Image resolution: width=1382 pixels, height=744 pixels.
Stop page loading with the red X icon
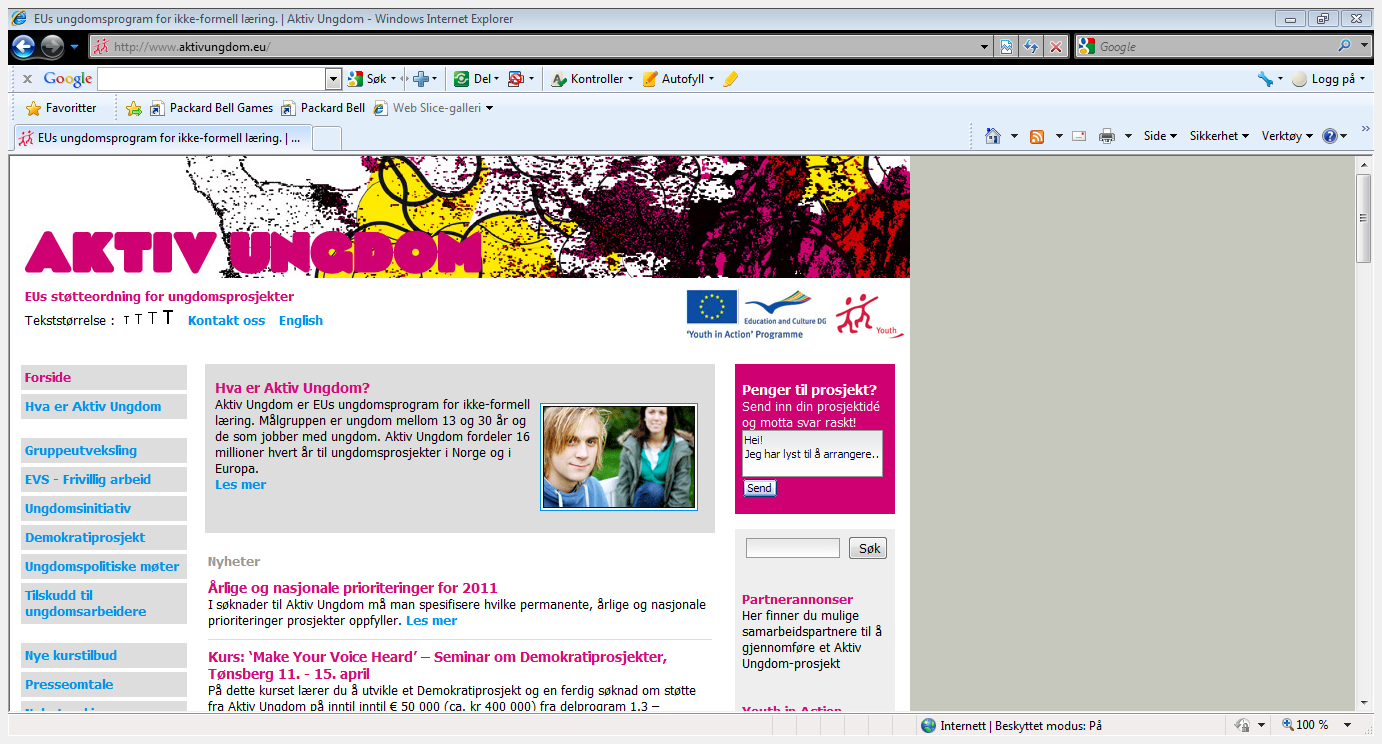coord(1055,47)
